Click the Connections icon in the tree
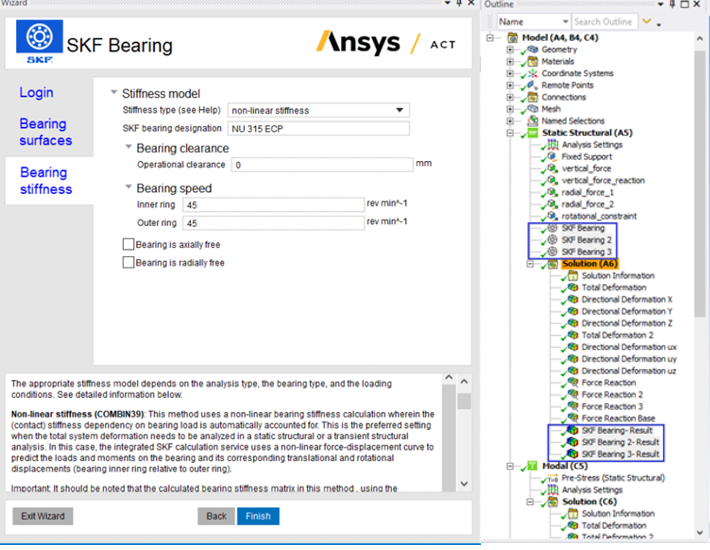Image resolution: width=710 pixels, height=550 pixels. [x=533, y=97]
